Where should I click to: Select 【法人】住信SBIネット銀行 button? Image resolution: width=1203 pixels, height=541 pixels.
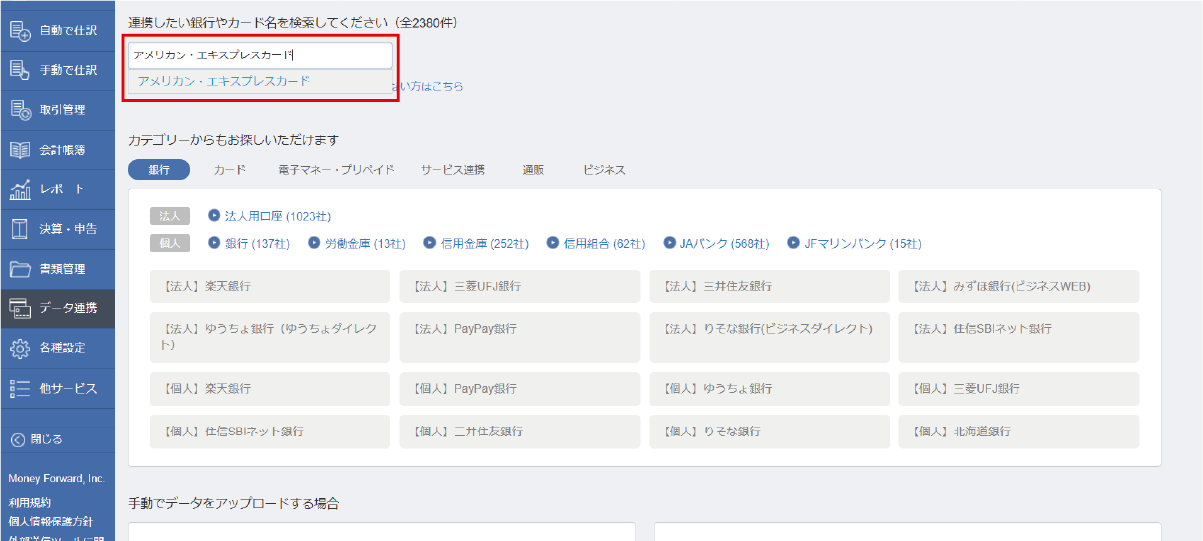1019,337
